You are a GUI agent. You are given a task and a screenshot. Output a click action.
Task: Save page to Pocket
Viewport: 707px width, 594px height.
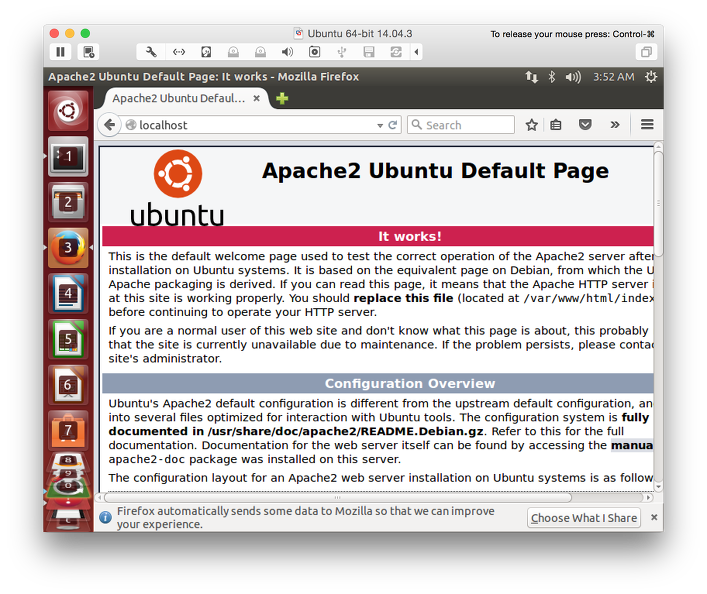click(x=585, y=124)
